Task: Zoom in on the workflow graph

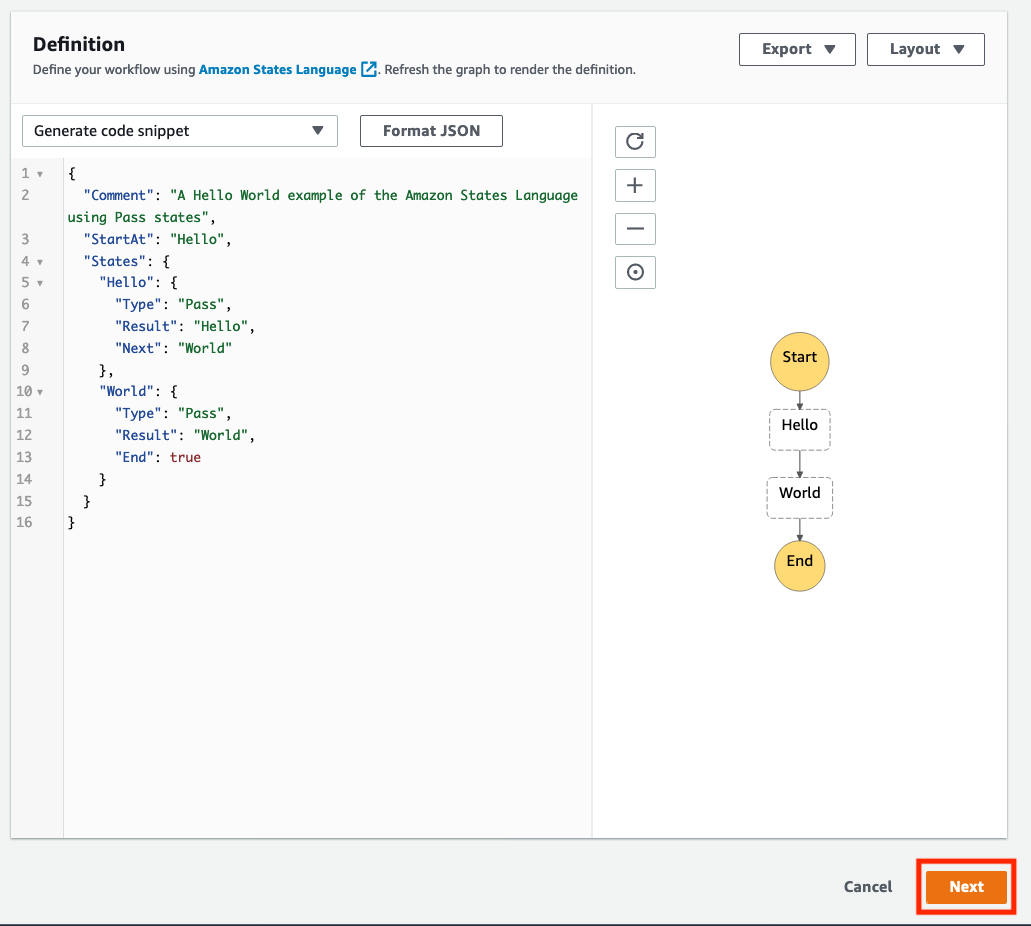Action: (635, 186)
